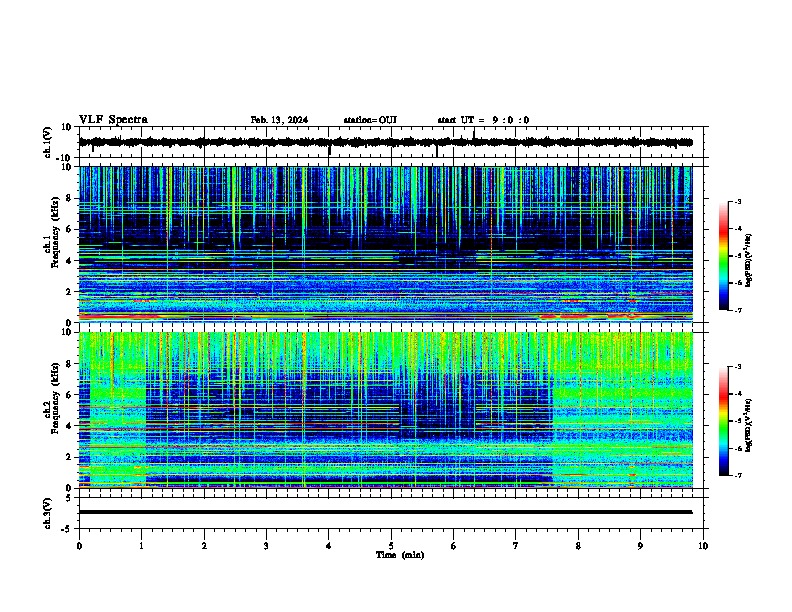The width and height of the screenshot is (792, 612).
Task: Click the "4" kHz tick on ch.2 frequency axis
Action: pos(70,426)
